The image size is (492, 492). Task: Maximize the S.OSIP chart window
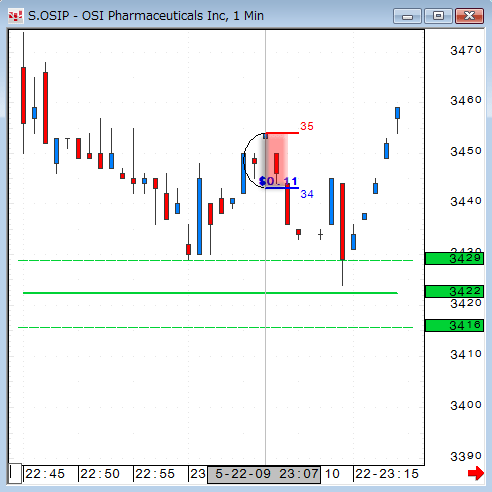point(438,16)
